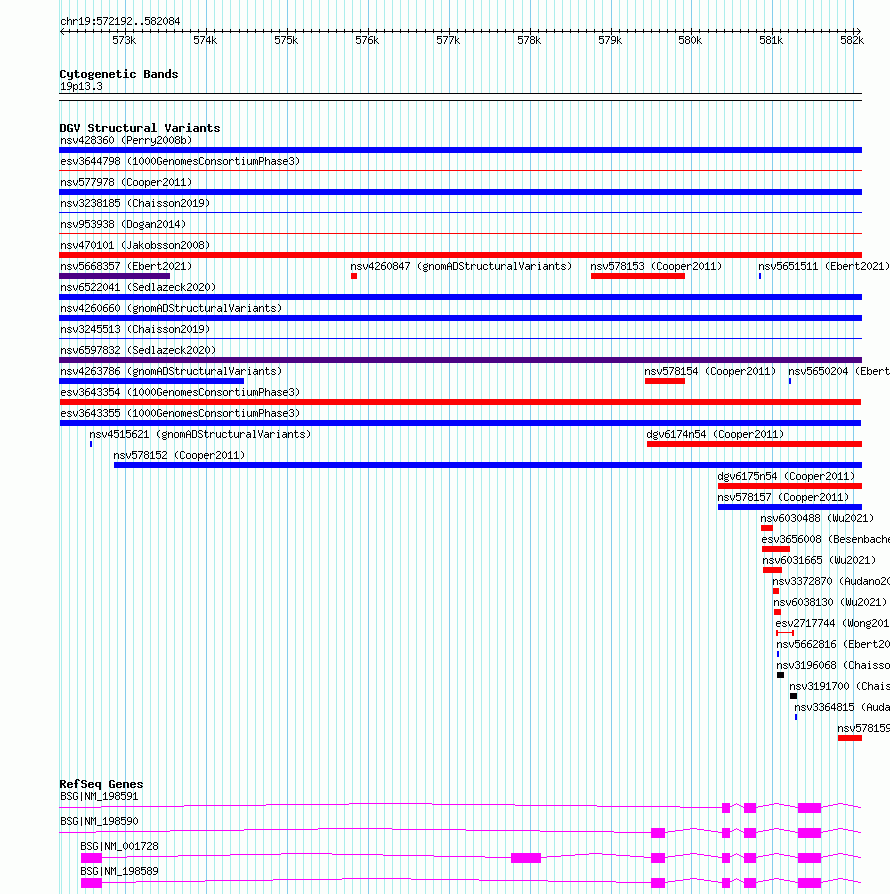Click the chr19:572192..582084 coordinate label

pos(120,22)
